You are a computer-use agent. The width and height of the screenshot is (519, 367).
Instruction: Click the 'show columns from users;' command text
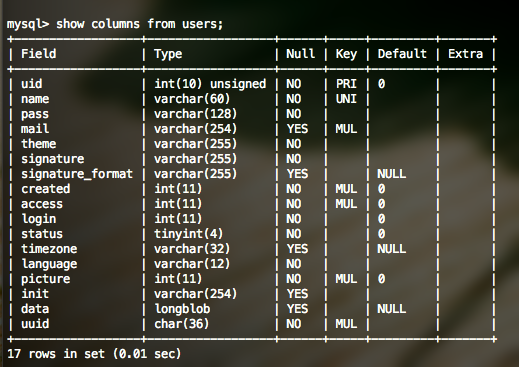pos(140,24)
